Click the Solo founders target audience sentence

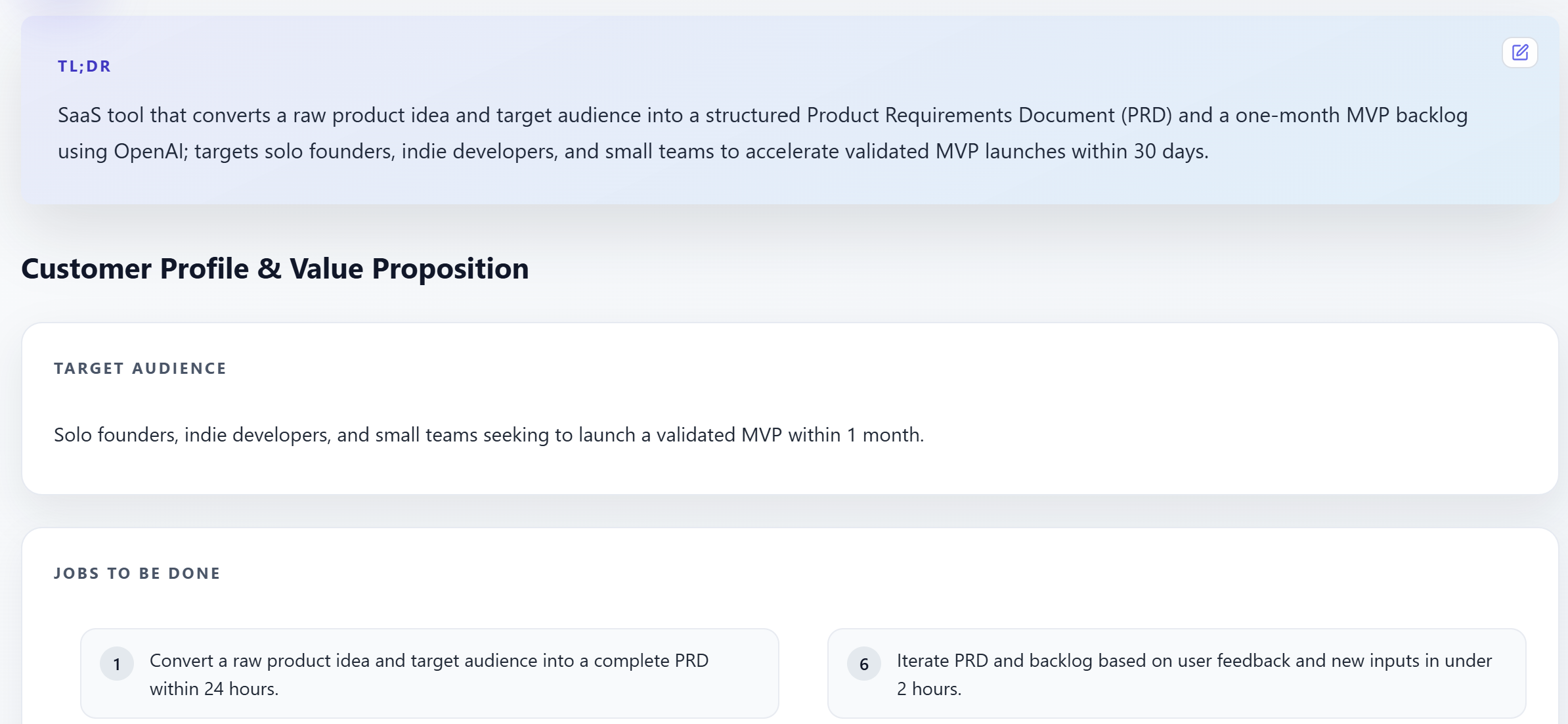[x=489, y=435]
